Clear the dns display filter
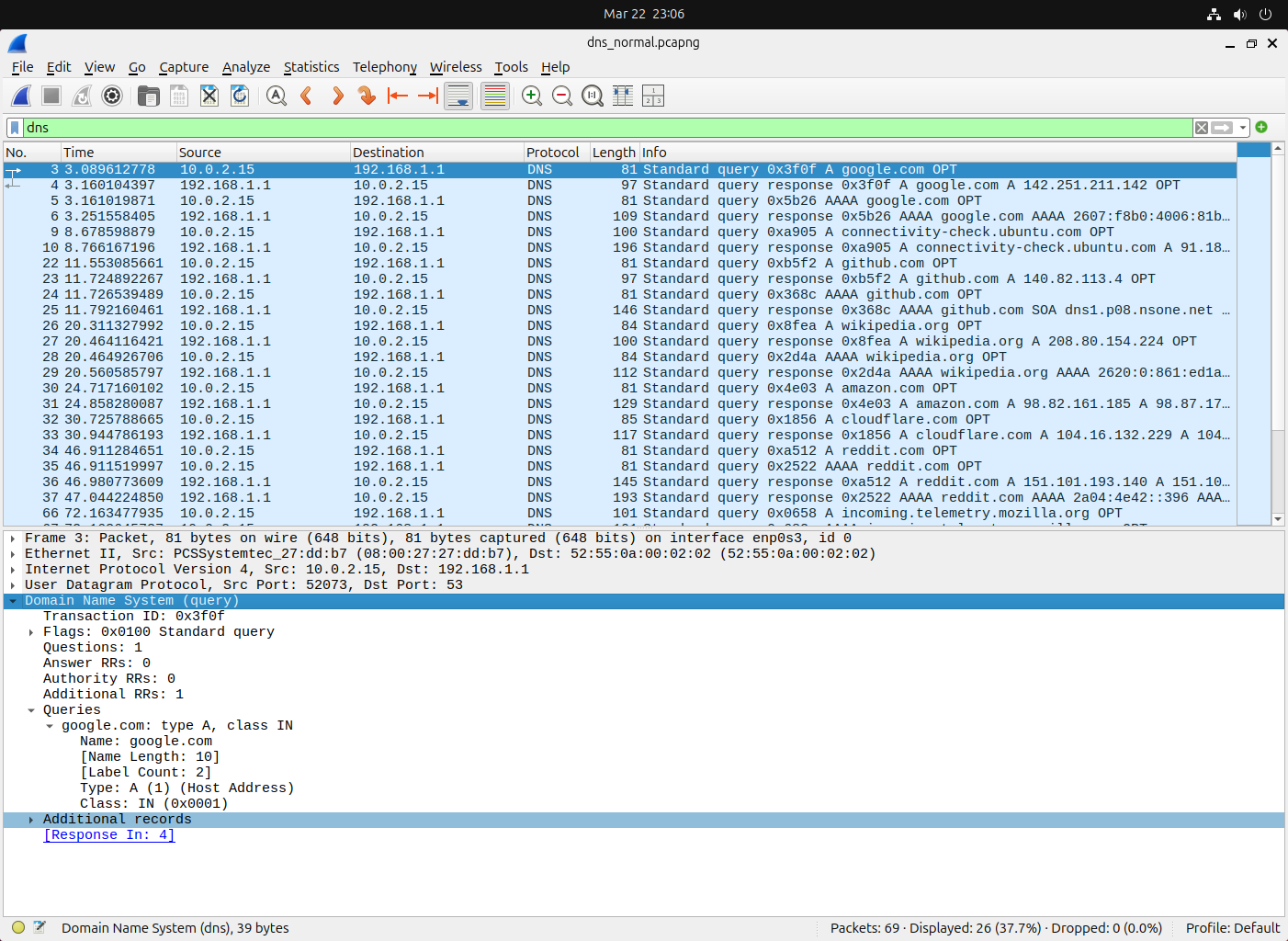 1202,128
